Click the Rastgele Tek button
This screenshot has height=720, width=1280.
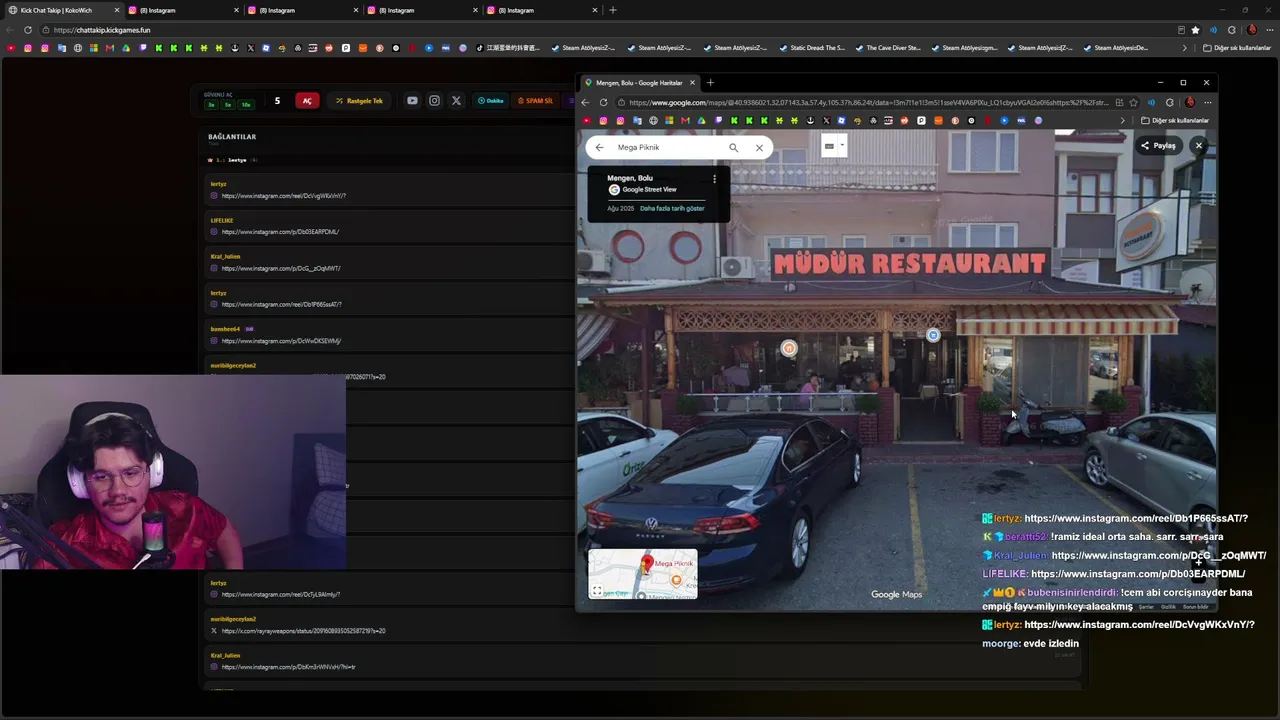359,101
